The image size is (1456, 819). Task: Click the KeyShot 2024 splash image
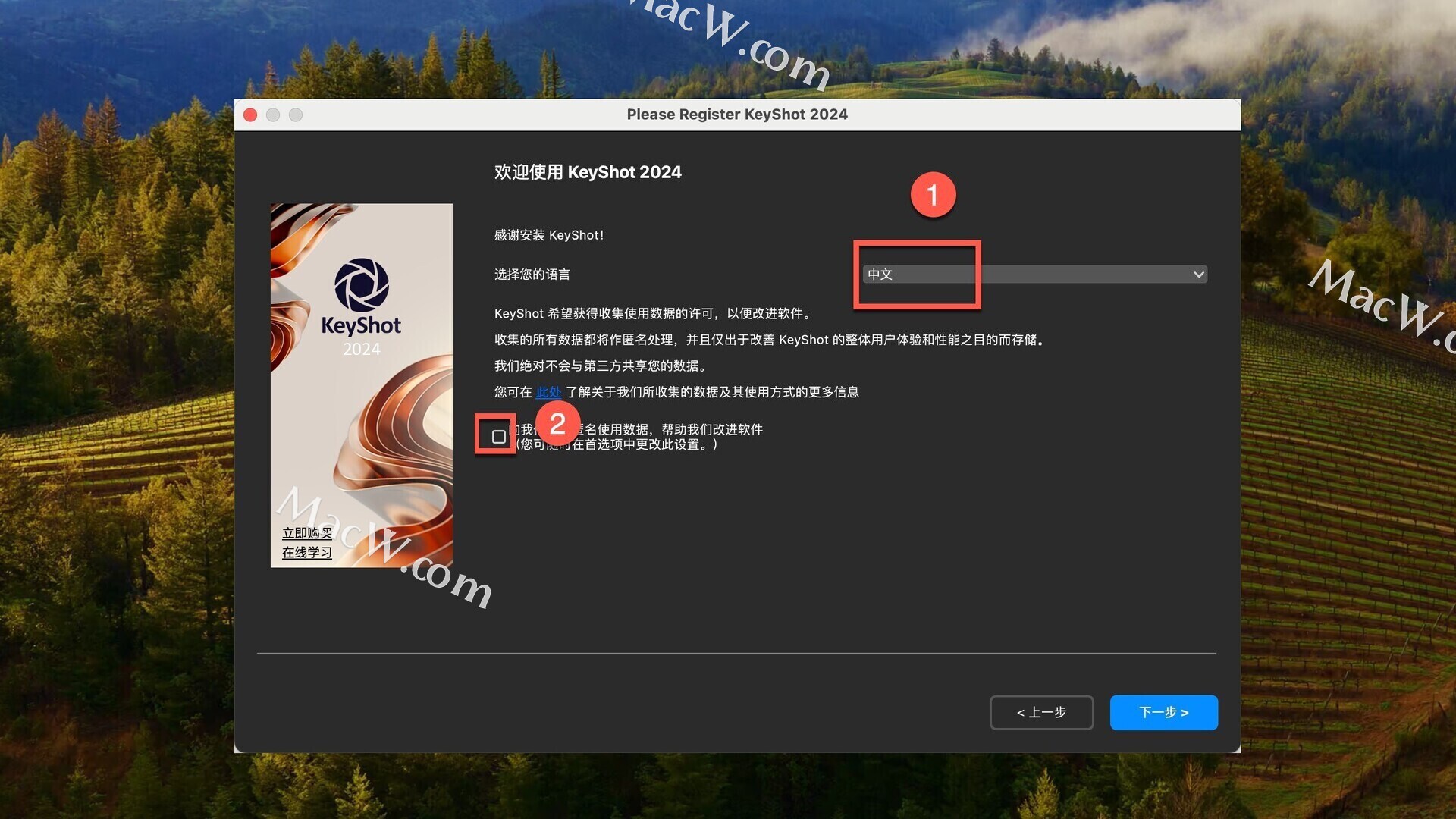pos(362,385)
